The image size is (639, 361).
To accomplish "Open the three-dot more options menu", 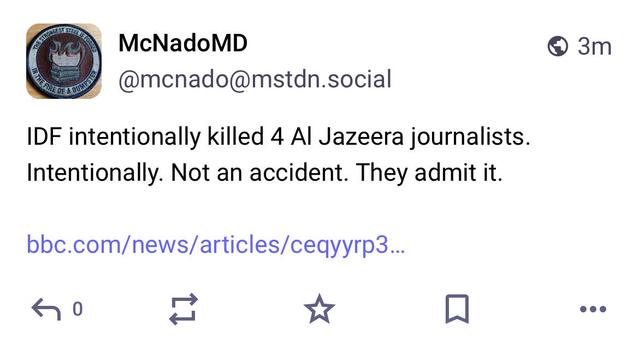I will click(x=593, y=309).
